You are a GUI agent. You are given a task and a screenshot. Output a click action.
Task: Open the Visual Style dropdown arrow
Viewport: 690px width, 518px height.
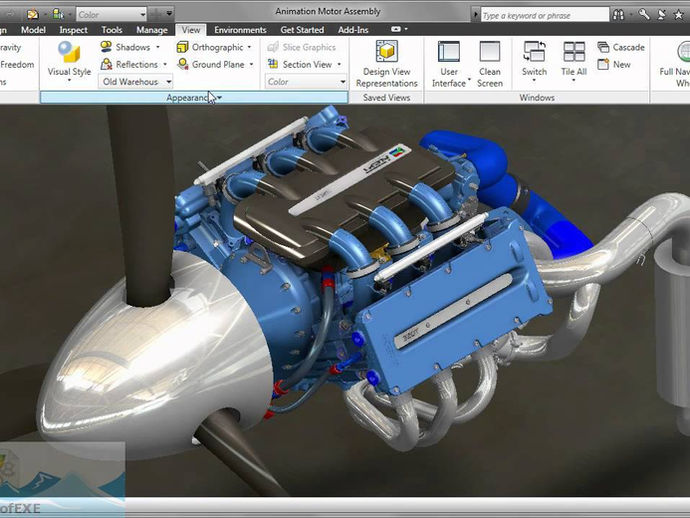click(69, 81)
